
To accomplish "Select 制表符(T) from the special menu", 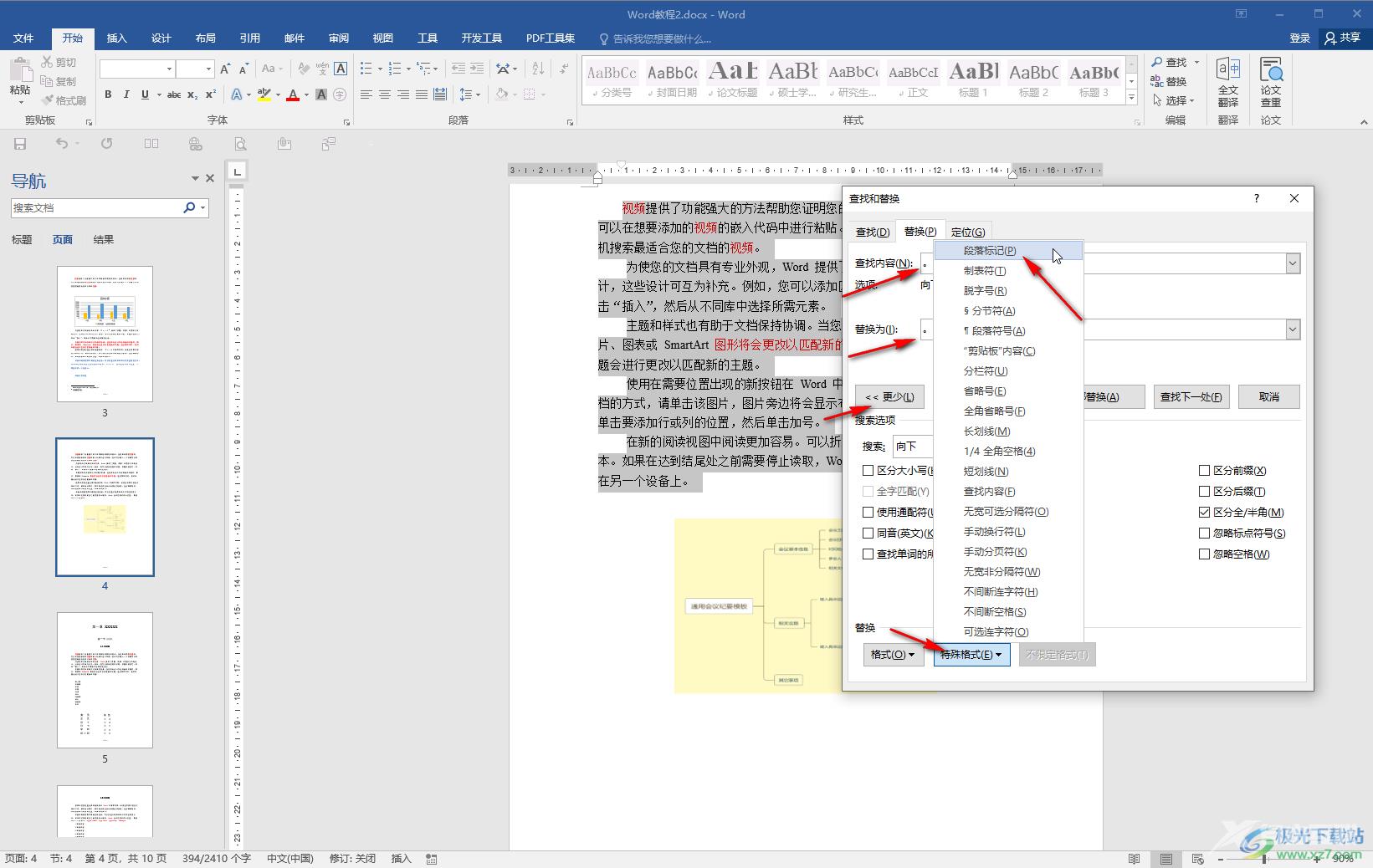I will [1008, 271].
